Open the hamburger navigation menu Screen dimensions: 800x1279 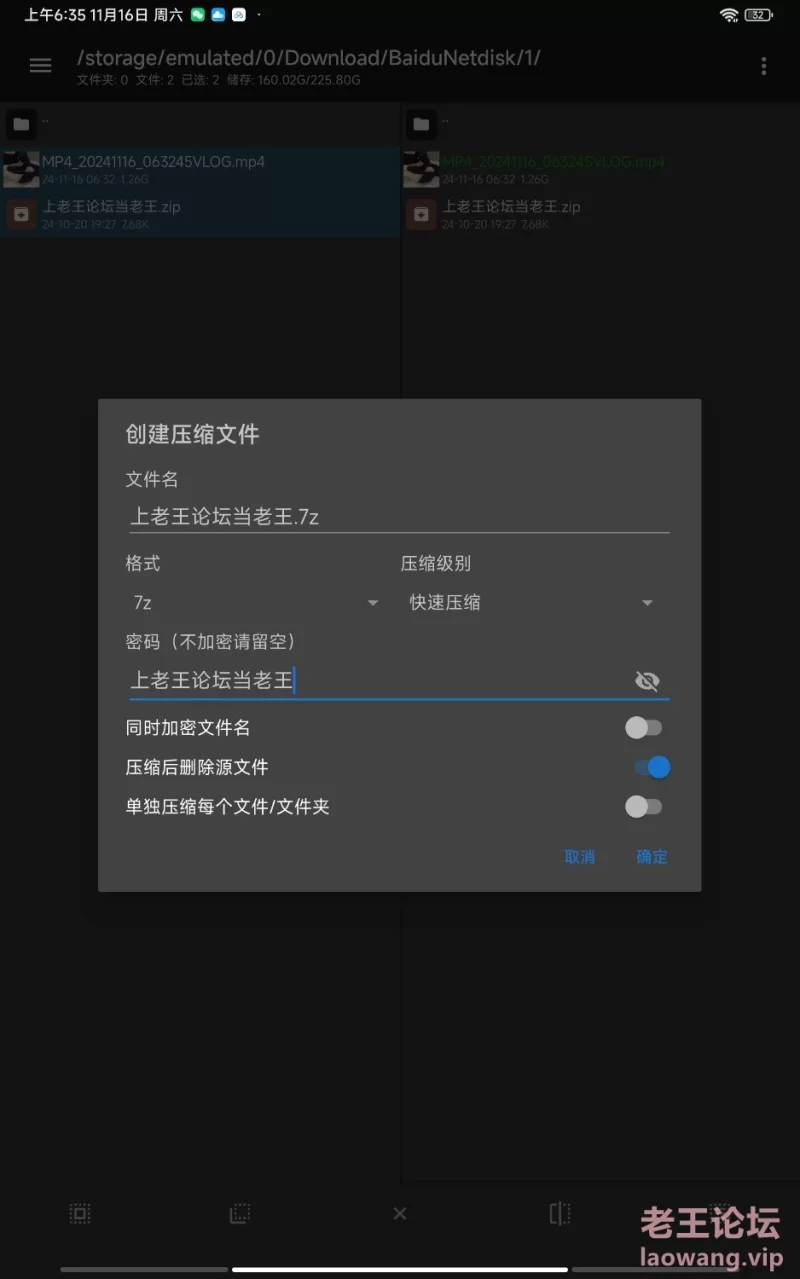click(x=40, y=66)
